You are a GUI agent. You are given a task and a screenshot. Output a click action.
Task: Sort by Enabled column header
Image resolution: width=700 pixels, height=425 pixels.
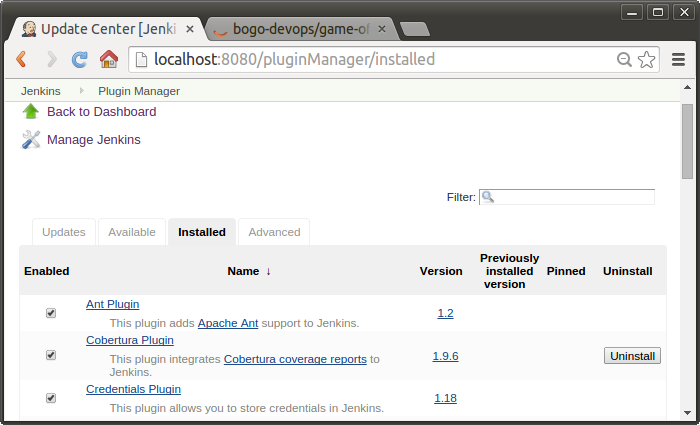click(47, 271)
